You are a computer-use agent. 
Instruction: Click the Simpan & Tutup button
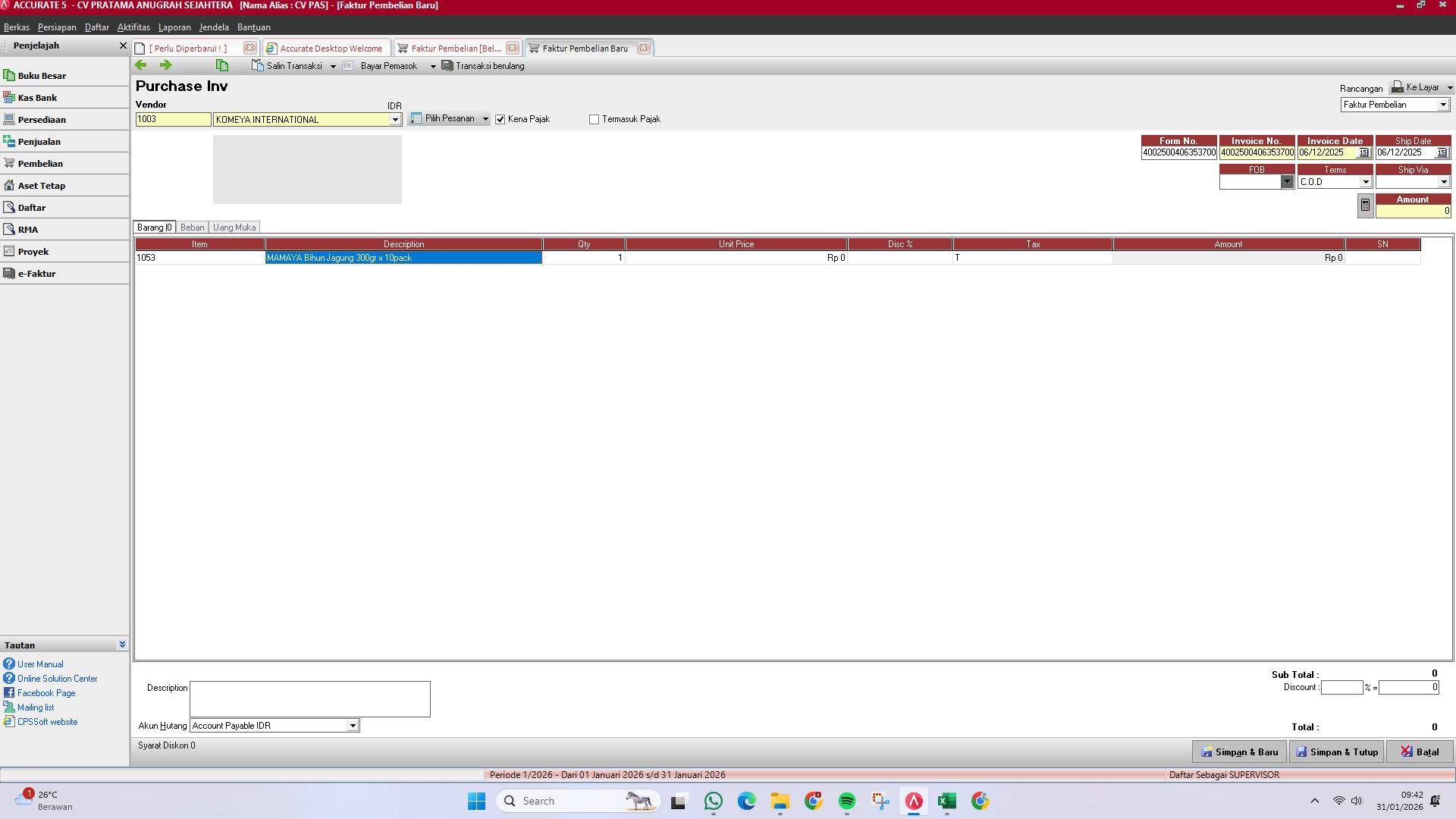(1336, 752)
